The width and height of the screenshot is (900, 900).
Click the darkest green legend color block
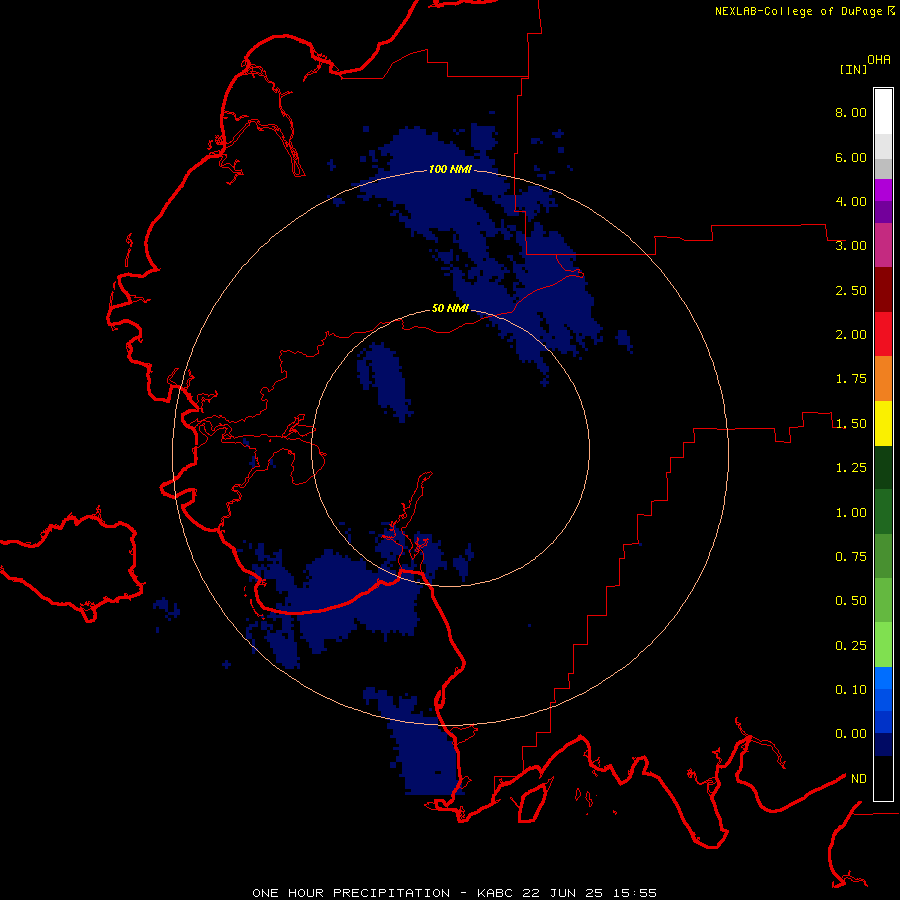pyautogui.click(x=883, y=467)
